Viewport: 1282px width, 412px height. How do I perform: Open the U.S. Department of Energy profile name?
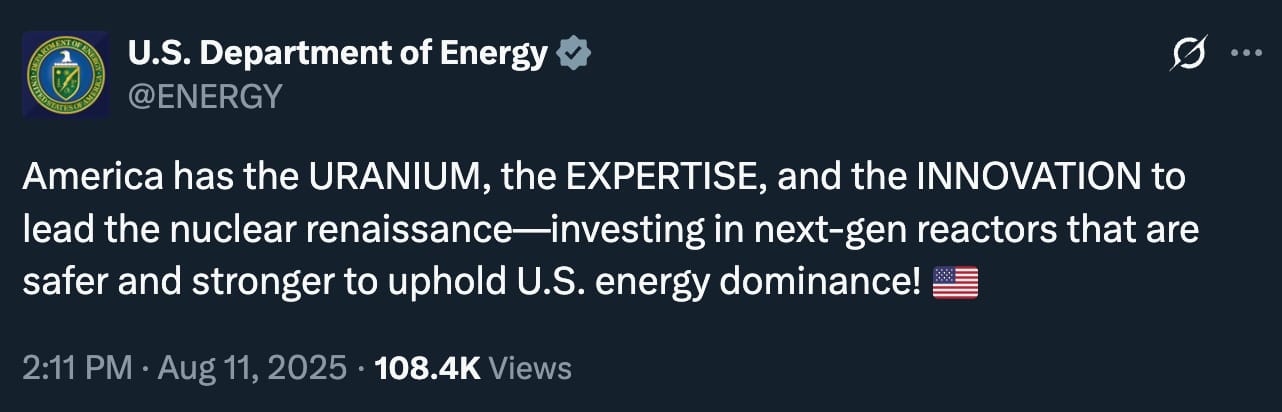[338, 53]
